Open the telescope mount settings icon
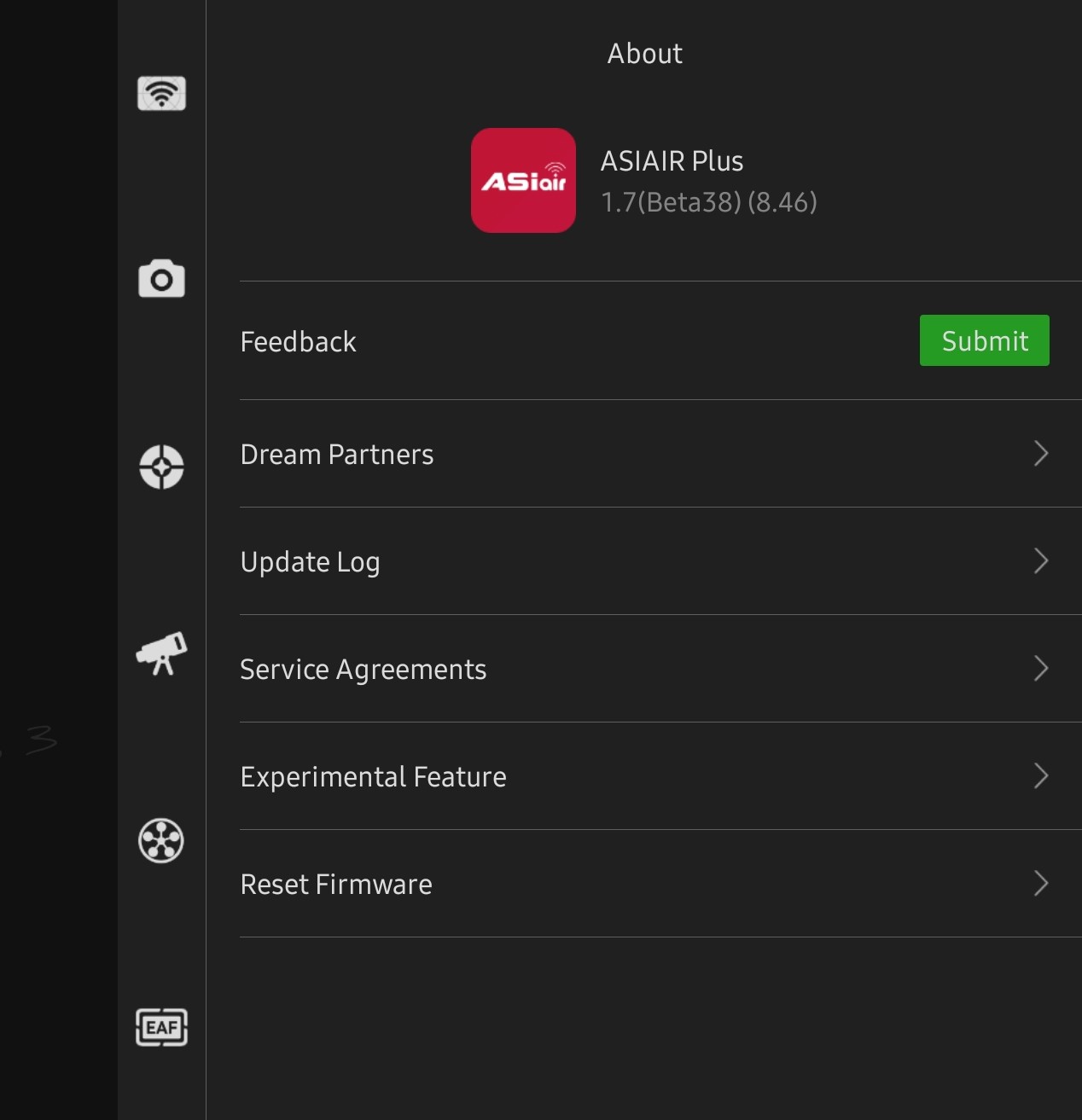 [161, 653]
